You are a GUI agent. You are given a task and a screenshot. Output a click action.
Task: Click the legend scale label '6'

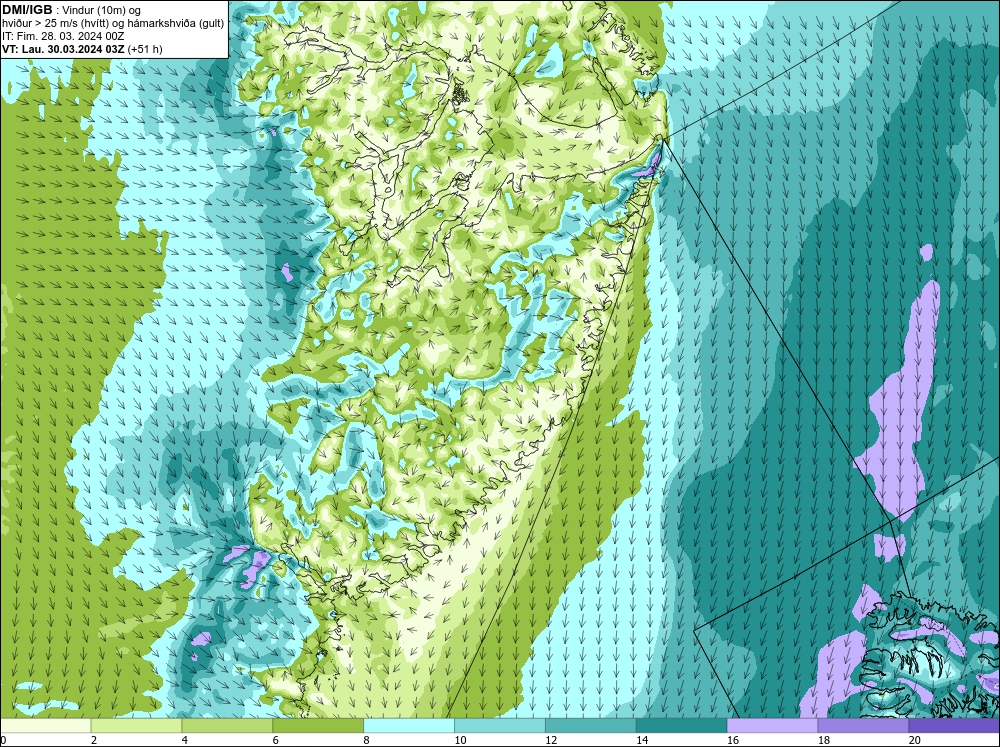276,740
